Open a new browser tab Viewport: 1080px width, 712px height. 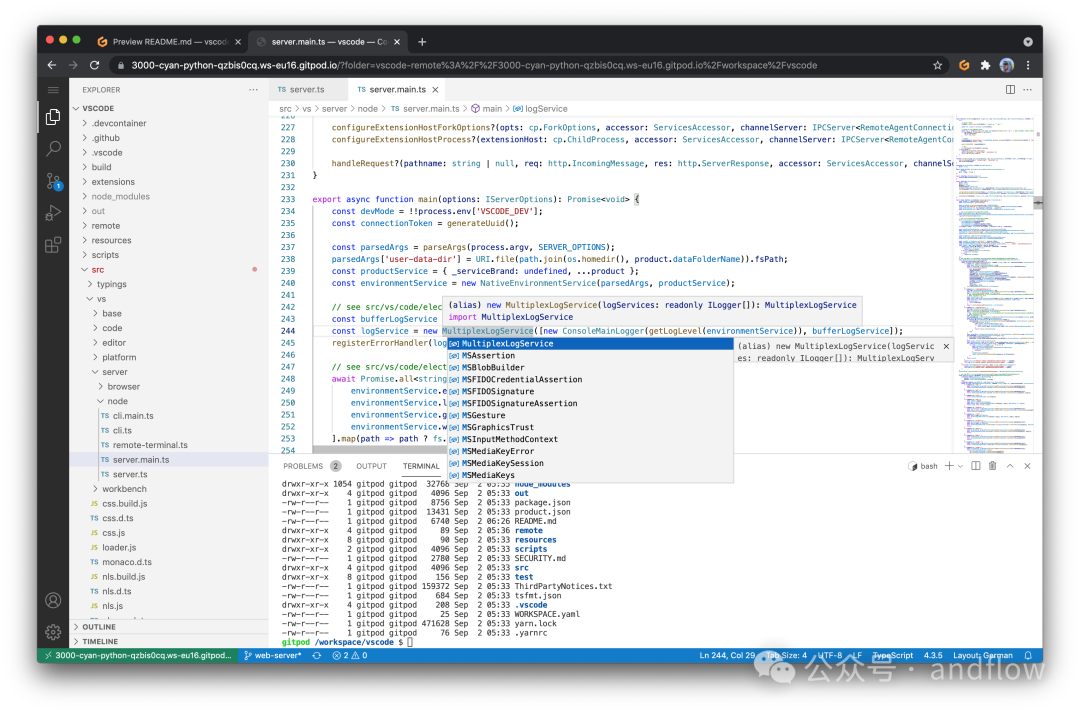click(422, 42)
